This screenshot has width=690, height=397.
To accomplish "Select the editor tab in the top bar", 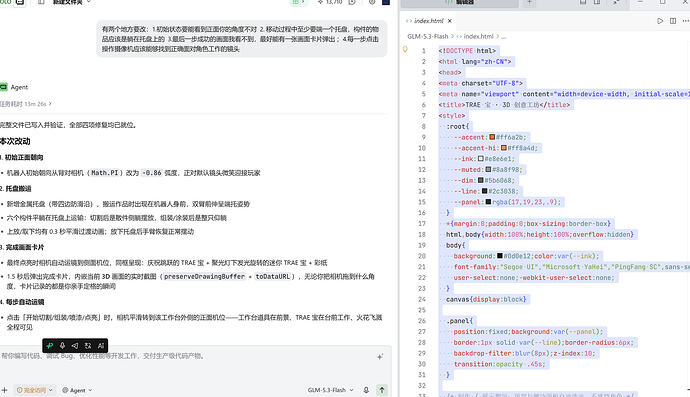I will (x=459, y=3).
